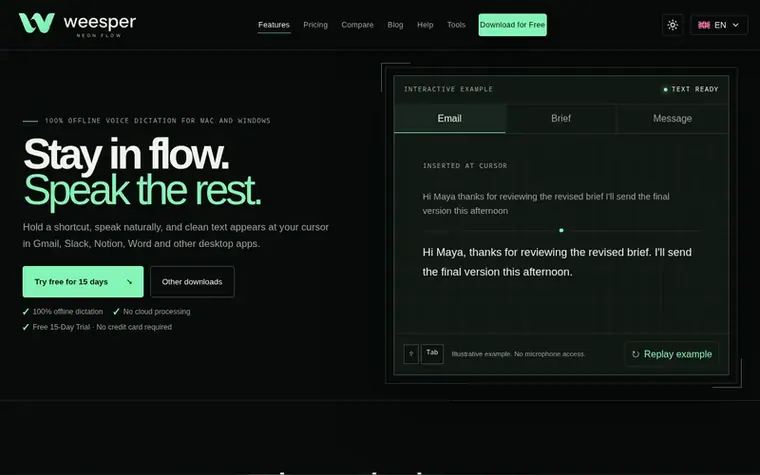Click the punctuated Hi Maya, thanks output text
Image resolution: width=760 pixels, height=475 pixels.
pyautogui.click(x=557, y=262)
